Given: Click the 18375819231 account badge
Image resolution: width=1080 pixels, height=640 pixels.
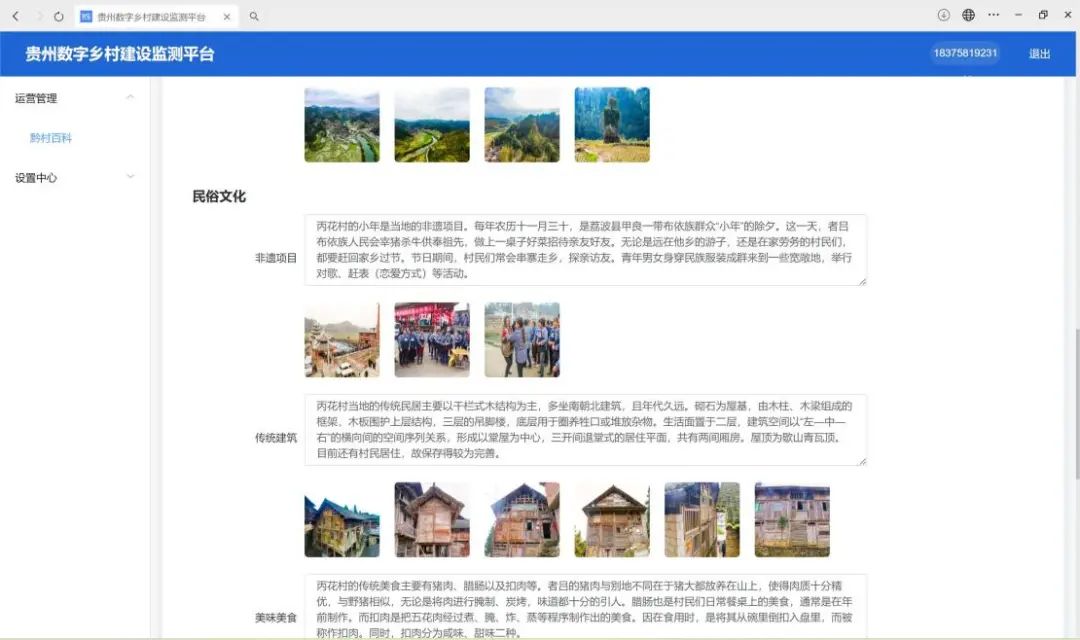Looking at the screenshot, I should pos(965,53).
